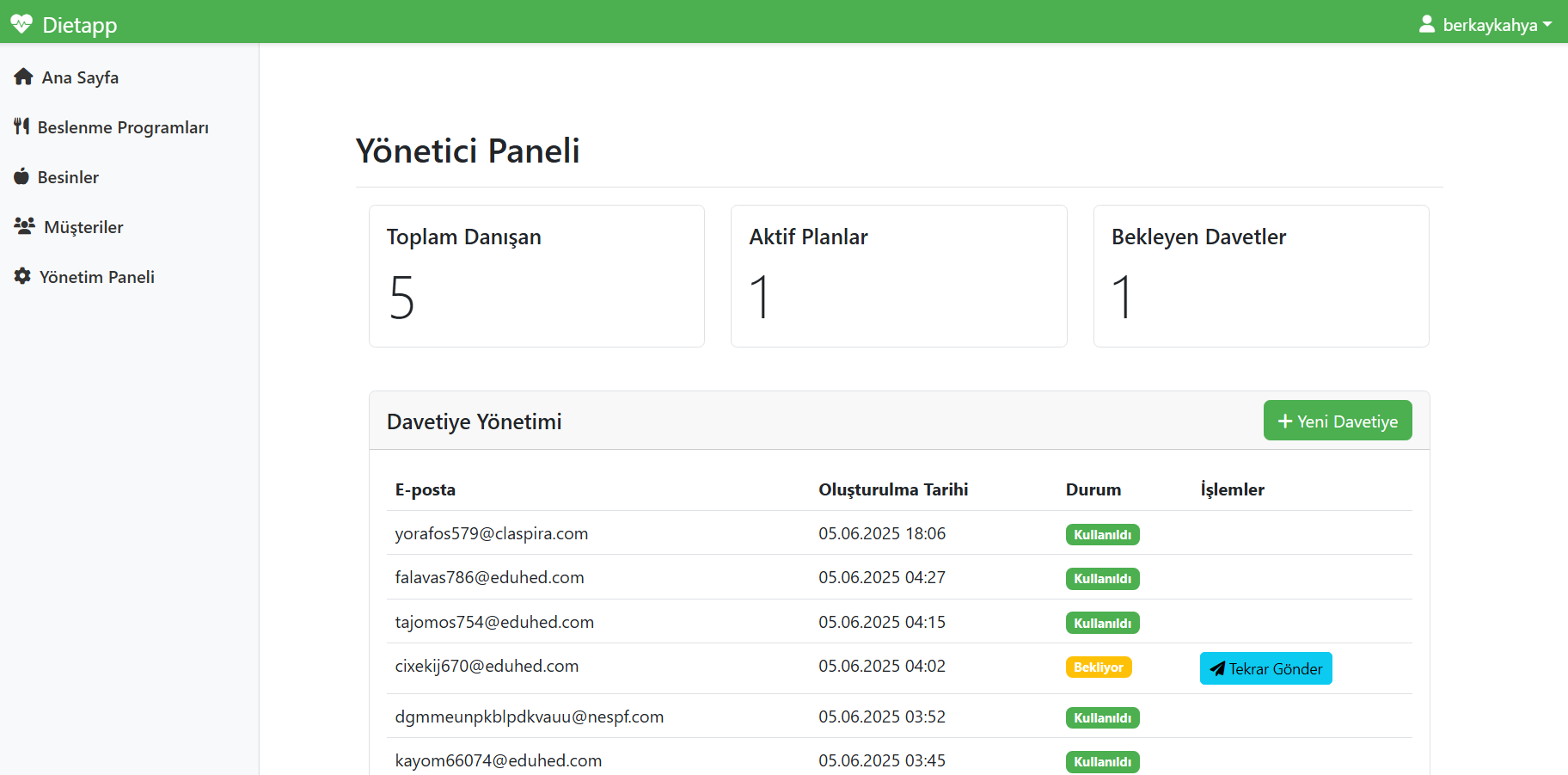The width and height of the screenshot is (1568, 775).
Task: Click the Bekliyor status badge
Action: (x=1099, y=667)
